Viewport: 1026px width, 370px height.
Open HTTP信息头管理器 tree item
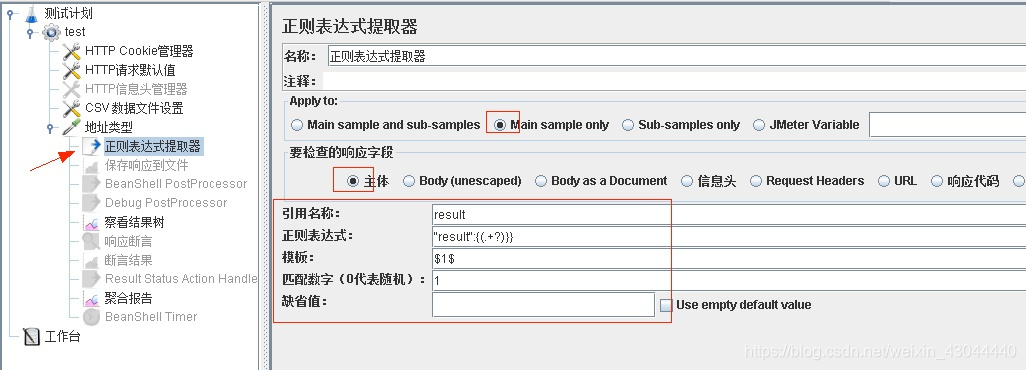click(136, 90)
